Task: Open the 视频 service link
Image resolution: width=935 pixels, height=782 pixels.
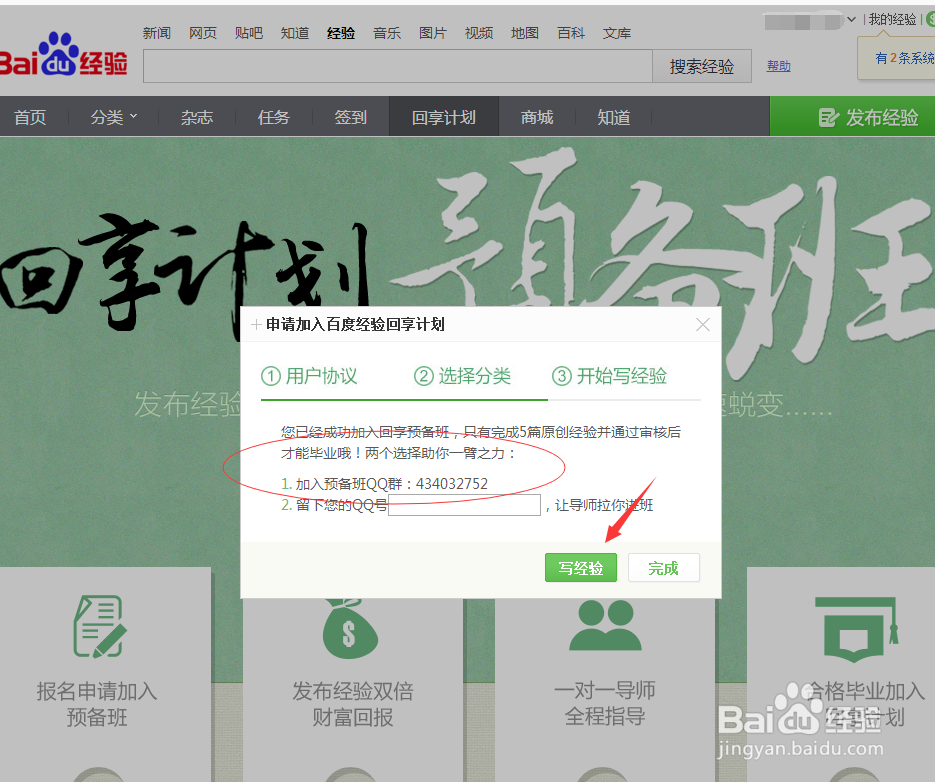Action: tap(478, 33)
